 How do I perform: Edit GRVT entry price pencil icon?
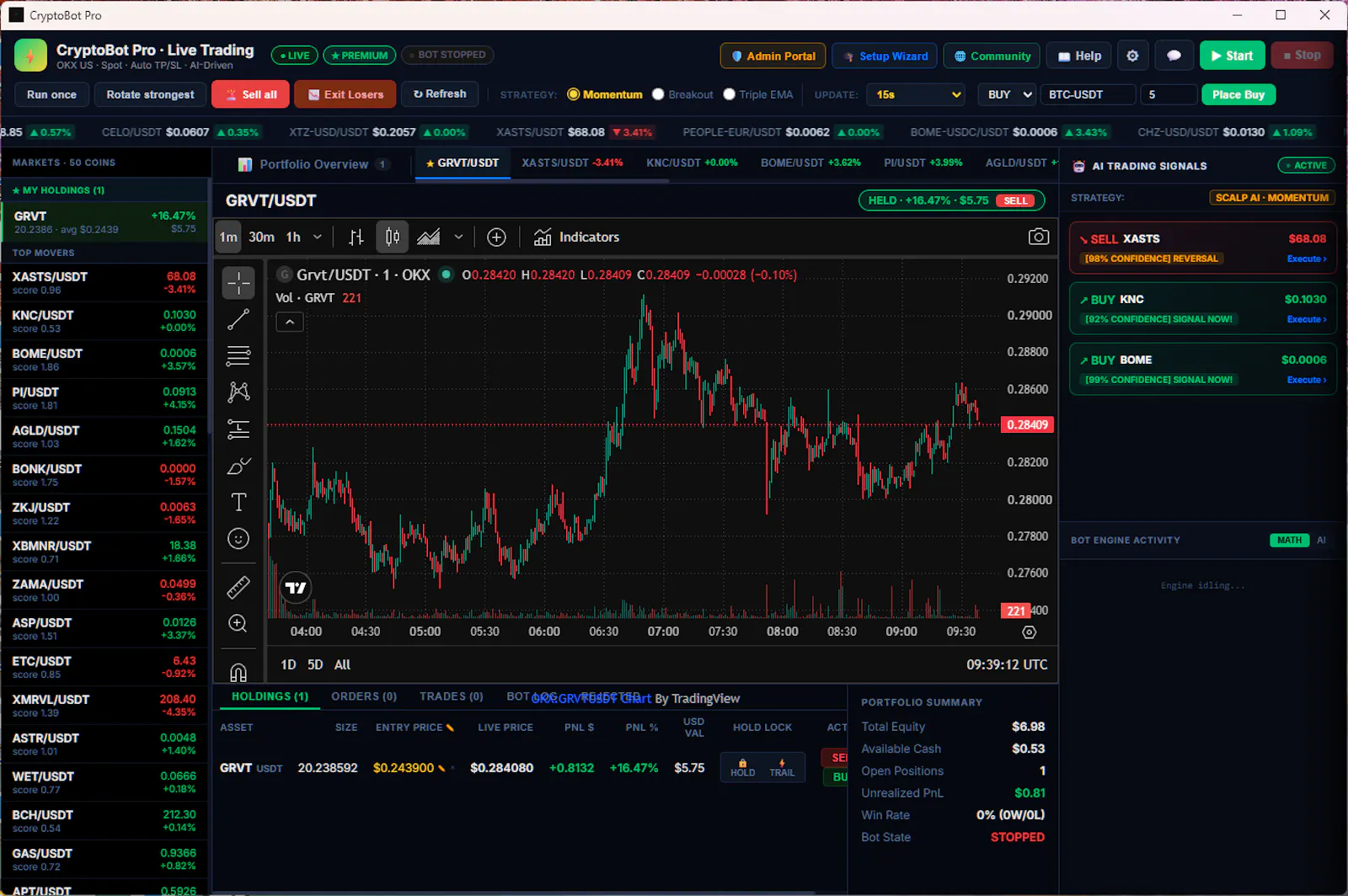pyautogui.click(x=441, y=768)
